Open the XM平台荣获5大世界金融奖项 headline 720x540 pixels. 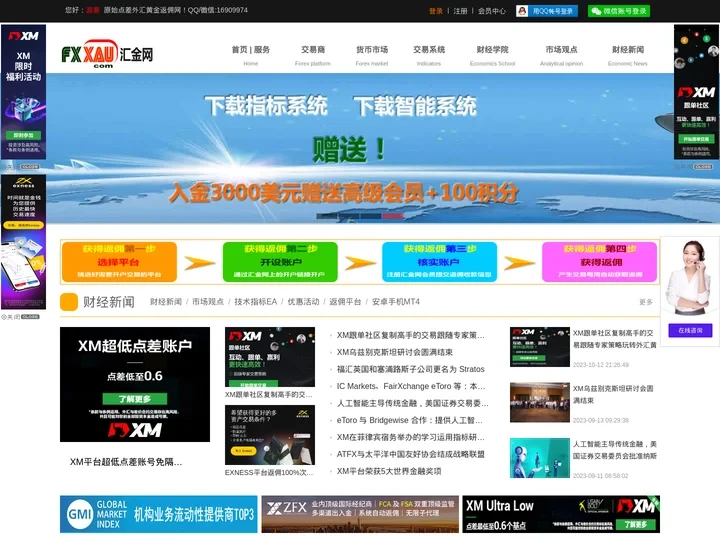tap(389, 471)
